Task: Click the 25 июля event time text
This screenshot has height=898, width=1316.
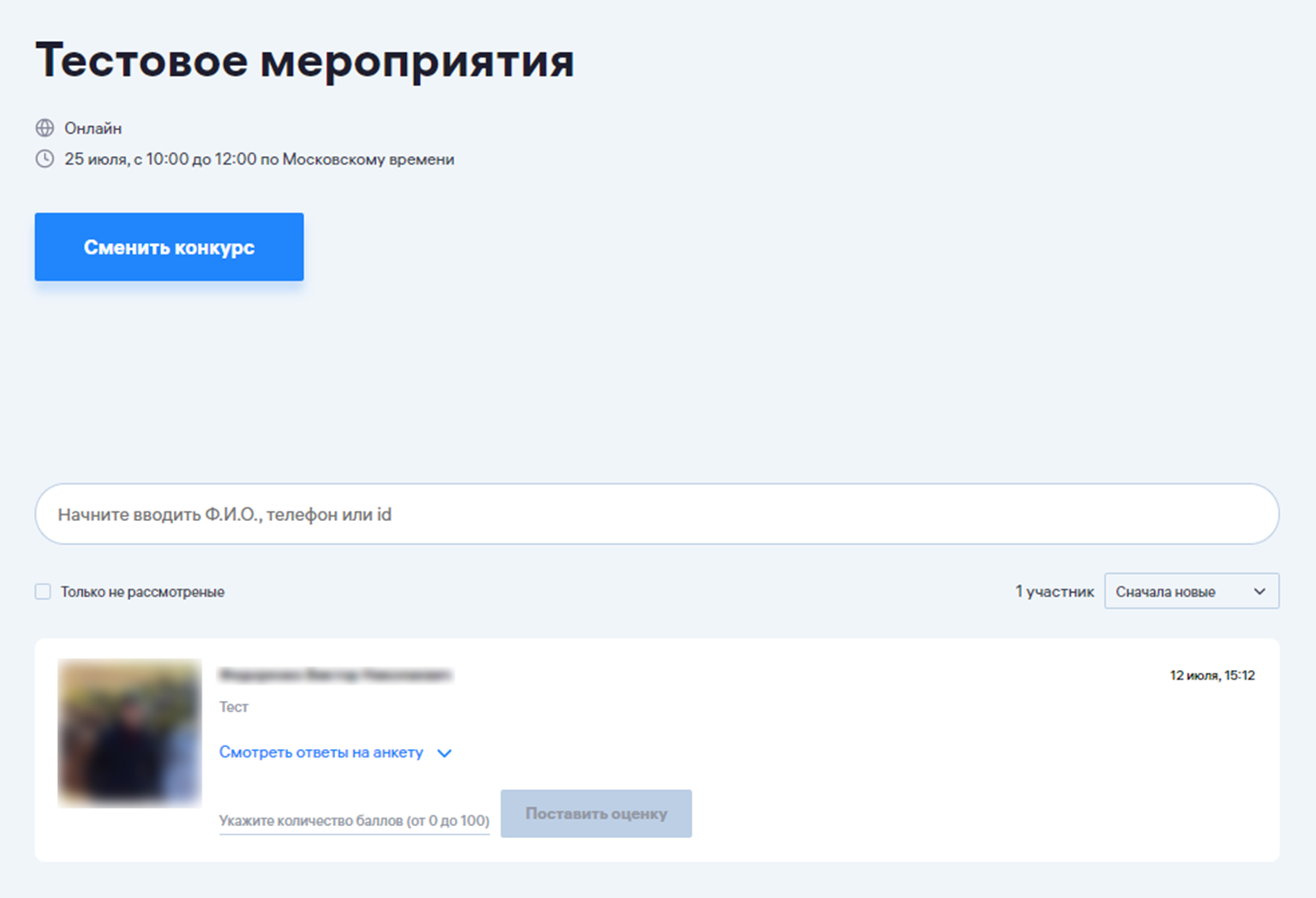Action: click(x=259, y=159)
